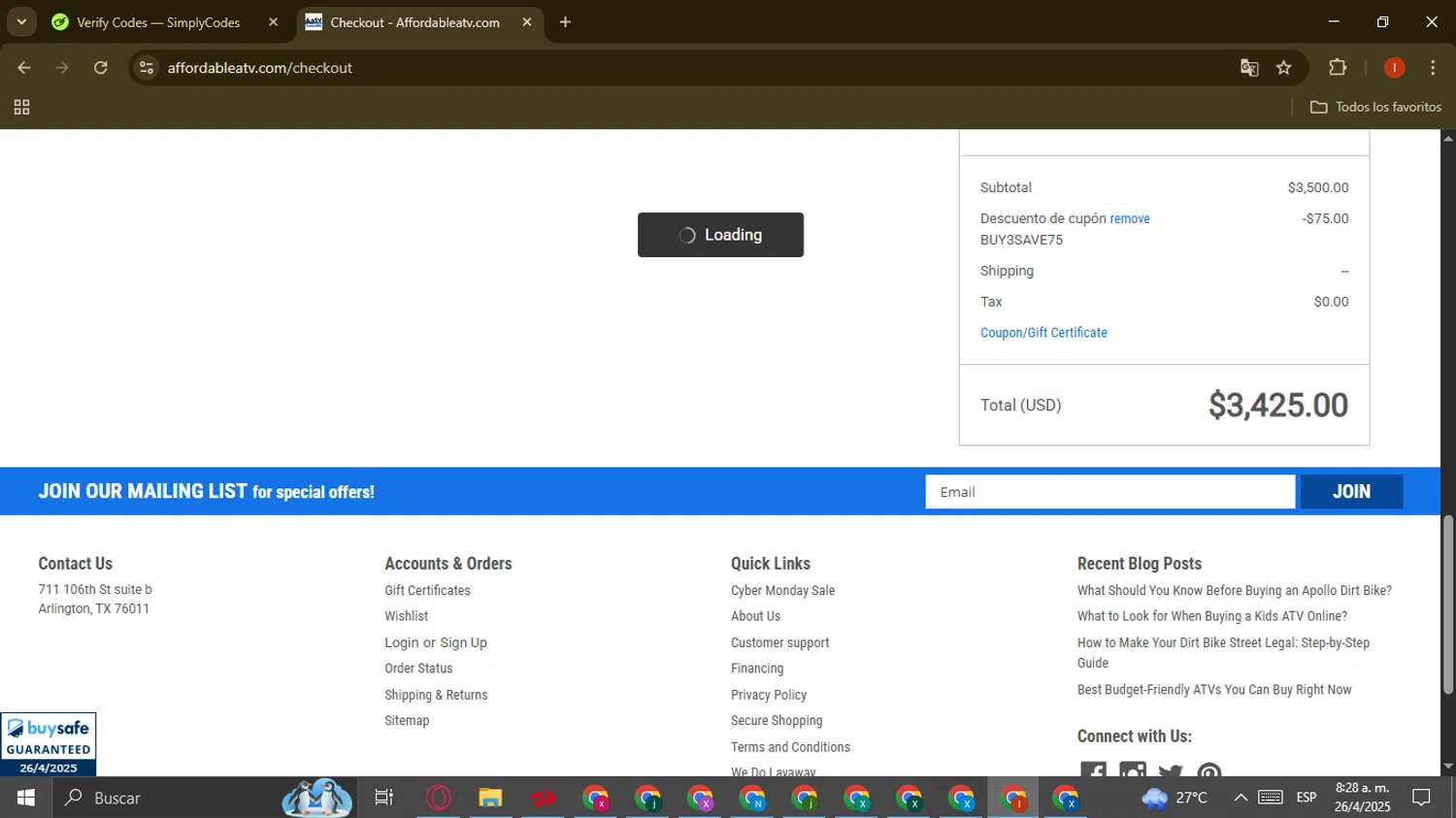Open Chrome window with N profile badge
This screenshot has width=1456, height=818.
(752, 798)
